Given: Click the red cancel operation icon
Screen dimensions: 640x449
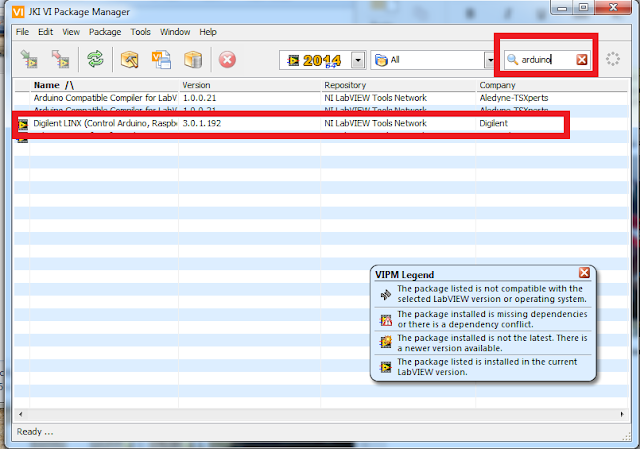Looking at the screenshot, I should pyautogui.click(x=227, y=60).
